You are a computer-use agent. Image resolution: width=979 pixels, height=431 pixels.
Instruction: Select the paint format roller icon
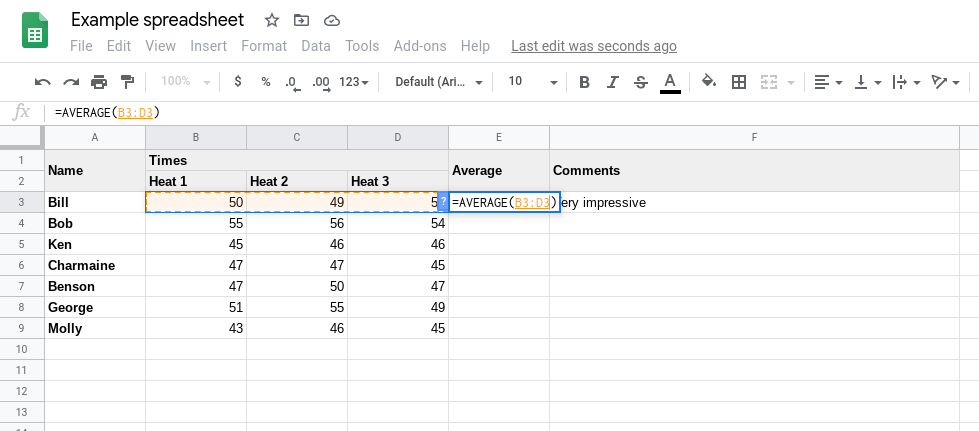click(127, 82)
